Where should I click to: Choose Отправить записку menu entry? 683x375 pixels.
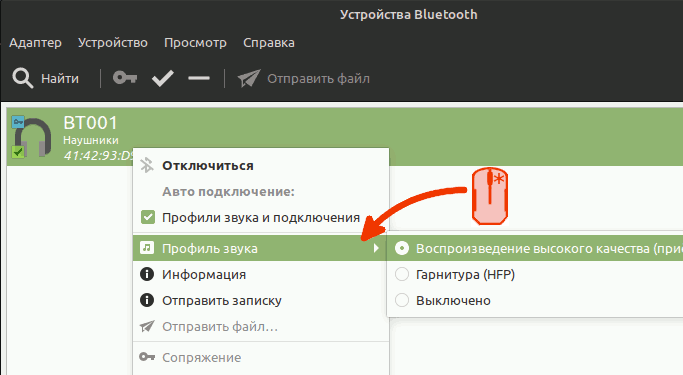261,301
